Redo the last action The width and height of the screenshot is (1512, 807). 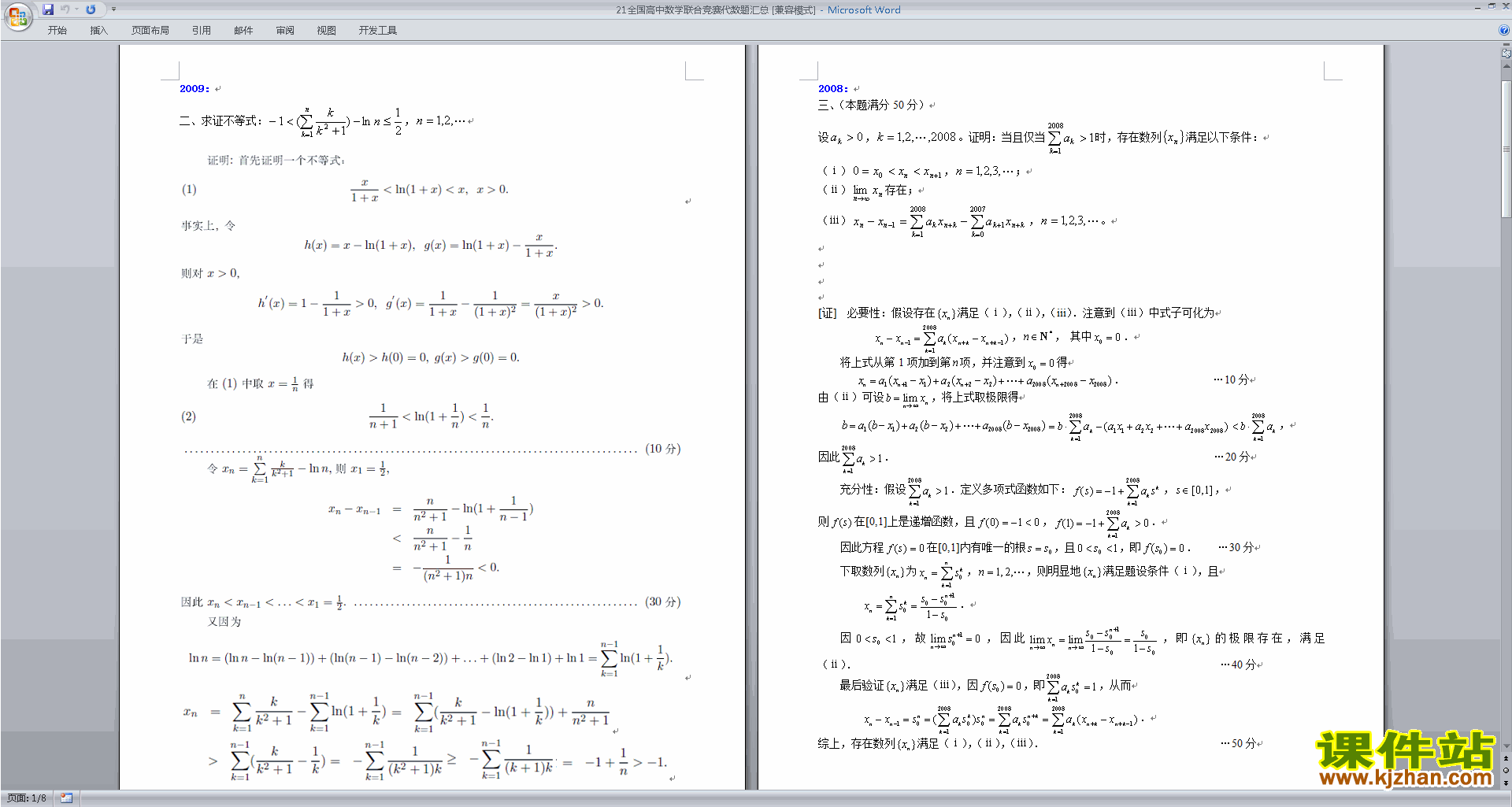(x=91, y=9)
